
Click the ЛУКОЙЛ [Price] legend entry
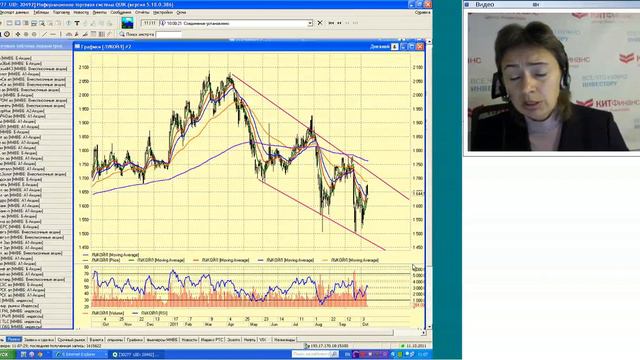click(x=102, y=260)
